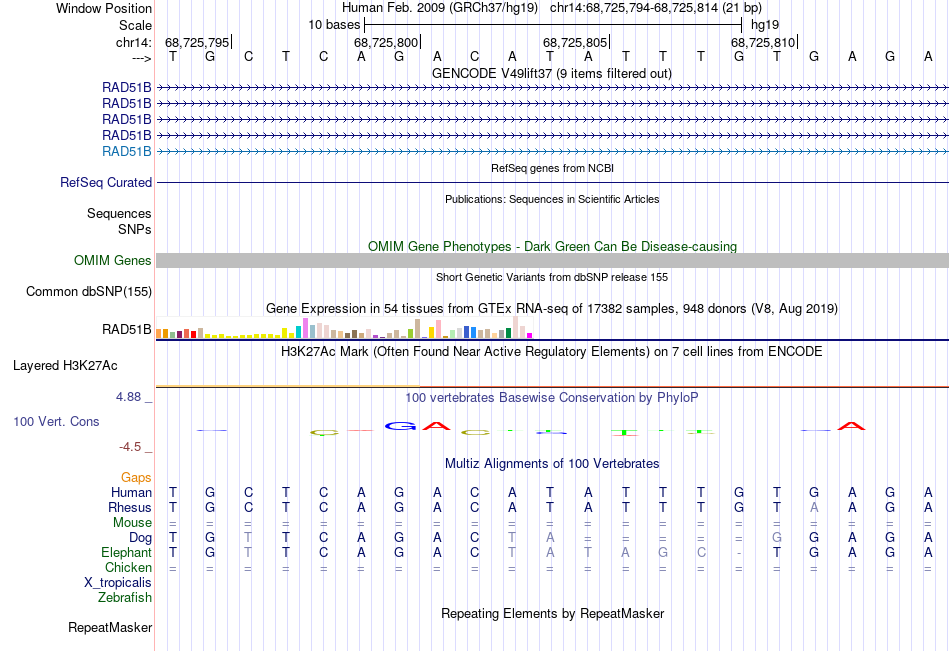Select the Elephant alignment row label

(126, 552)
